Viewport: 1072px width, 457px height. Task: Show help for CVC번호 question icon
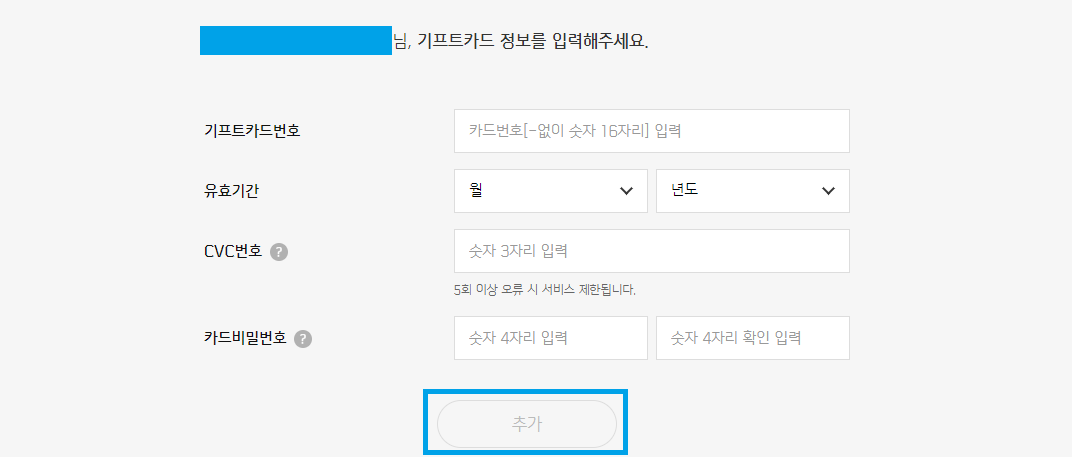279,252
